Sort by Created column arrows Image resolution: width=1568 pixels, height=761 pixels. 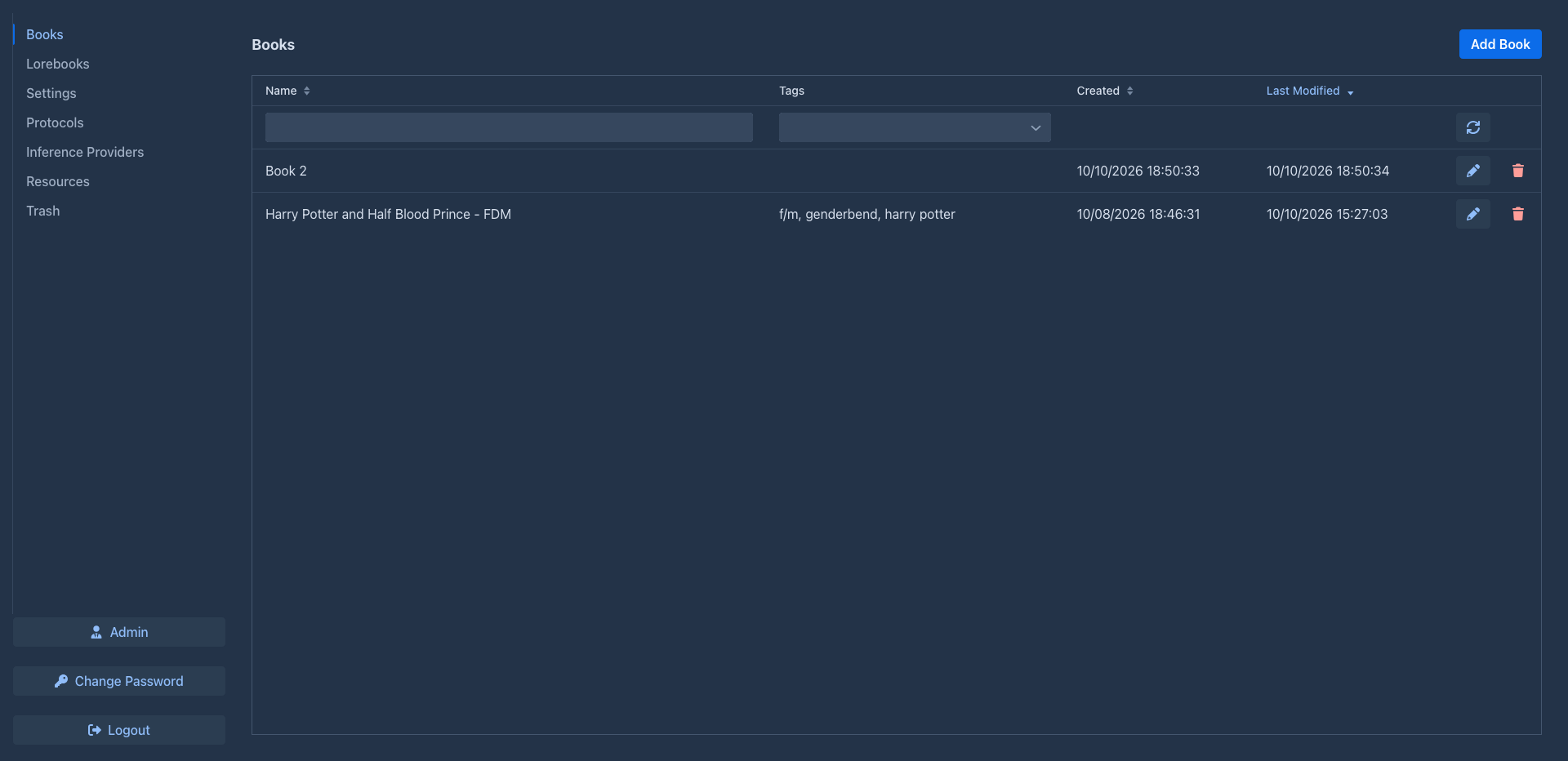(1129, 91)
